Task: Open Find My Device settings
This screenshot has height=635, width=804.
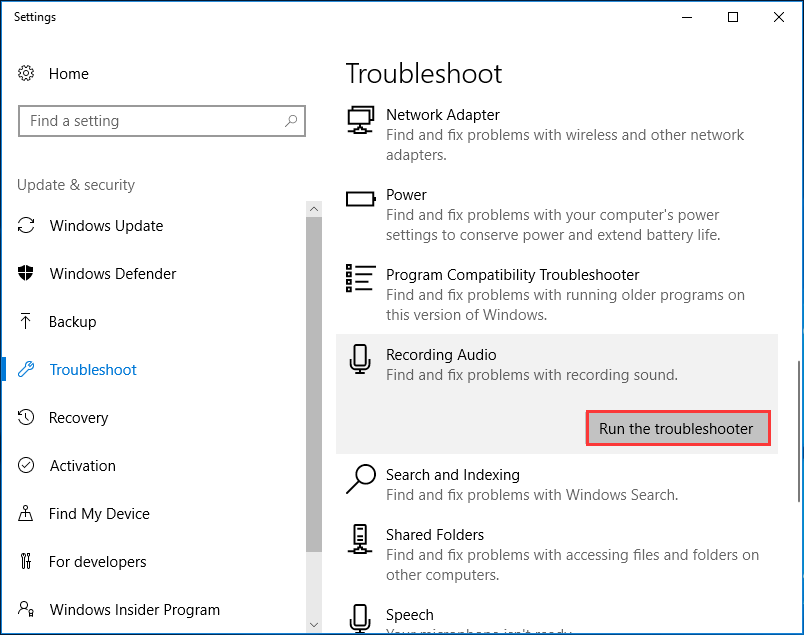Action: point(96,513)
